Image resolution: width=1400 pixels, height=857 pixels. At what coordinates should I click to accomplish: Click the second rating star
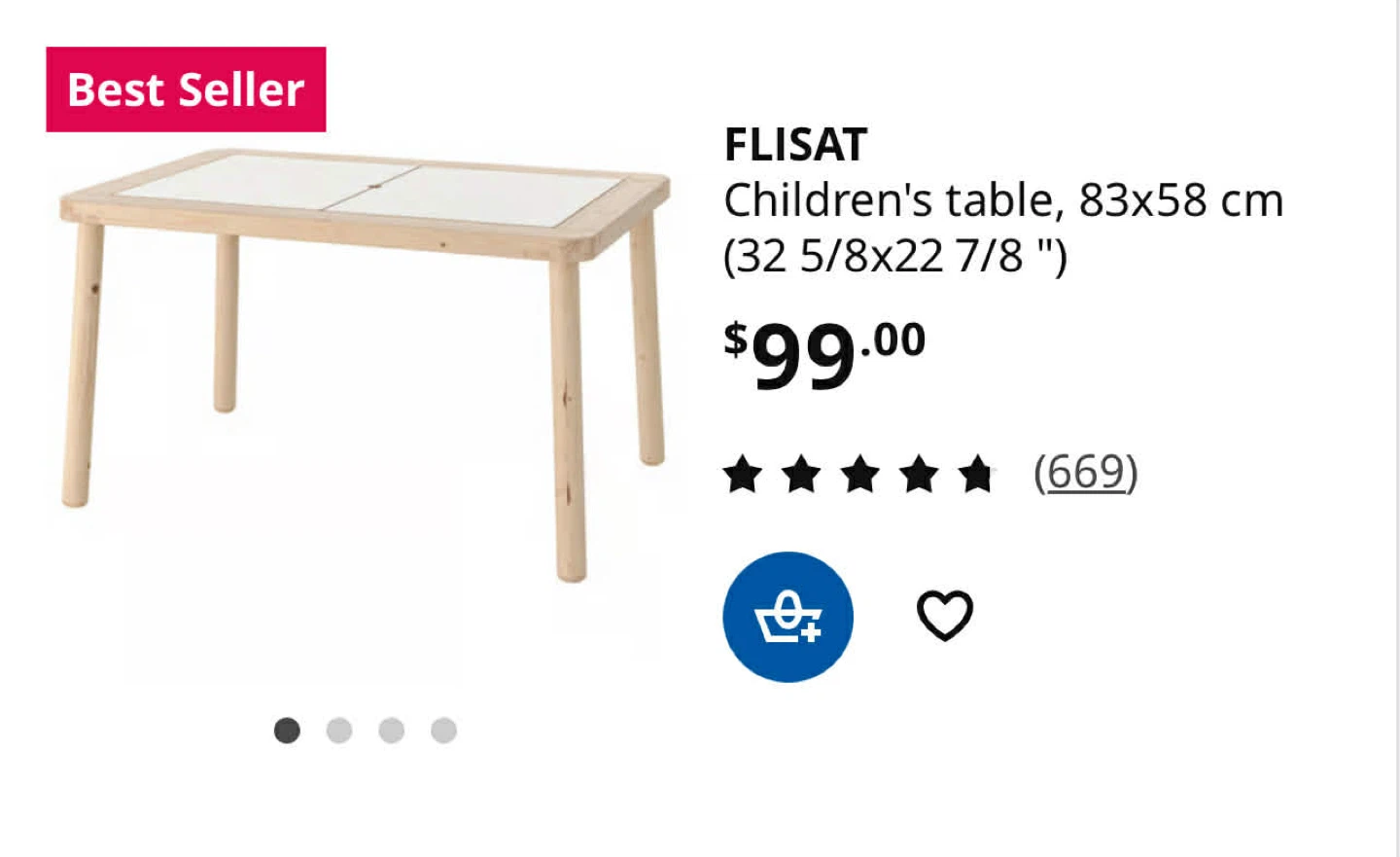point(801,475)
